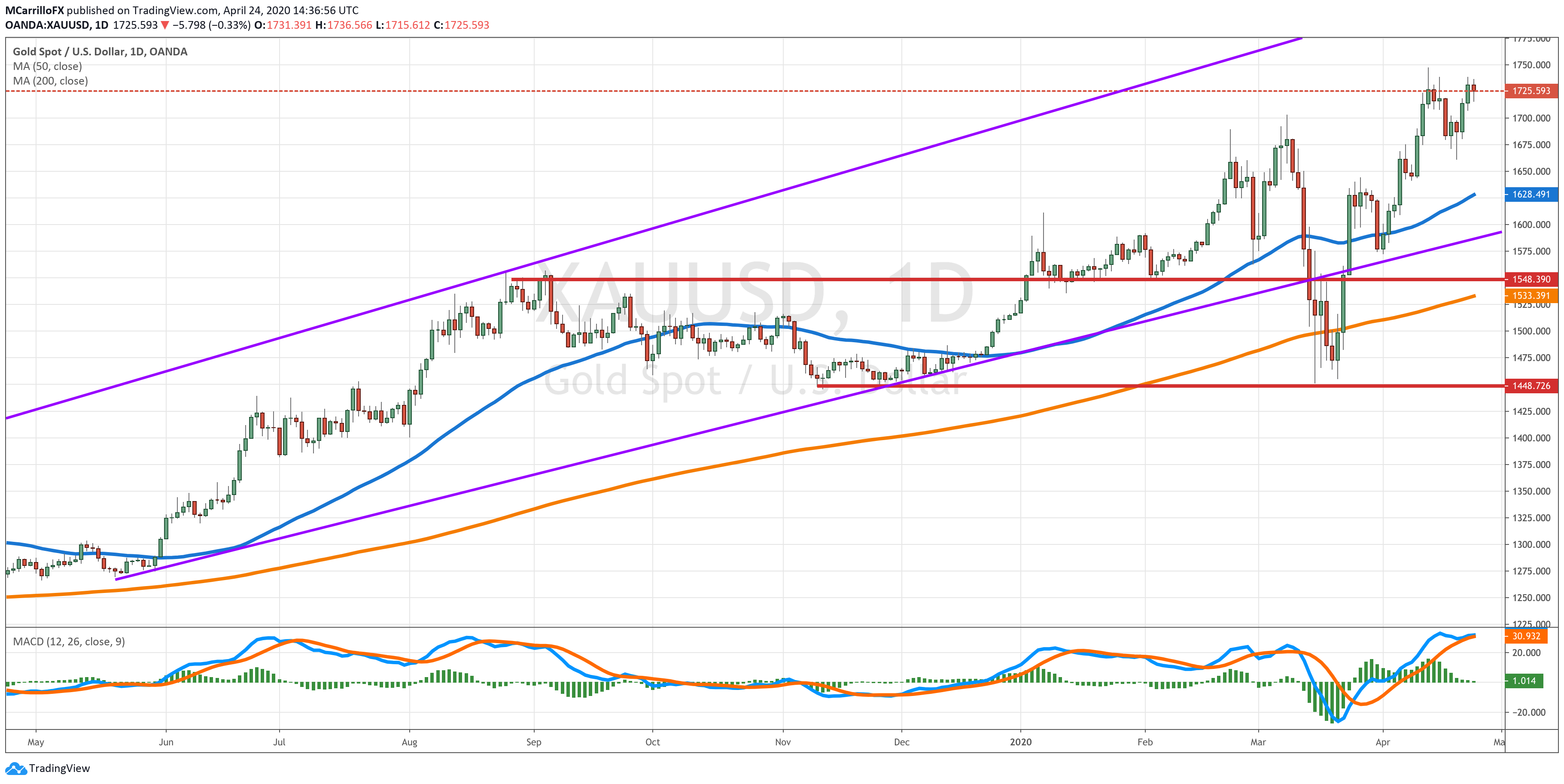Click the Sep label on time axis
Viewport: 1564px width, 784px height.
(534, 742)
